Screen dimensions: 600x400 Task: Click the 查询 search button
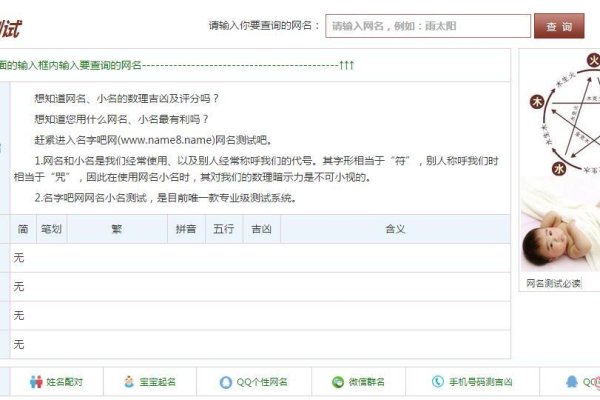559,26
